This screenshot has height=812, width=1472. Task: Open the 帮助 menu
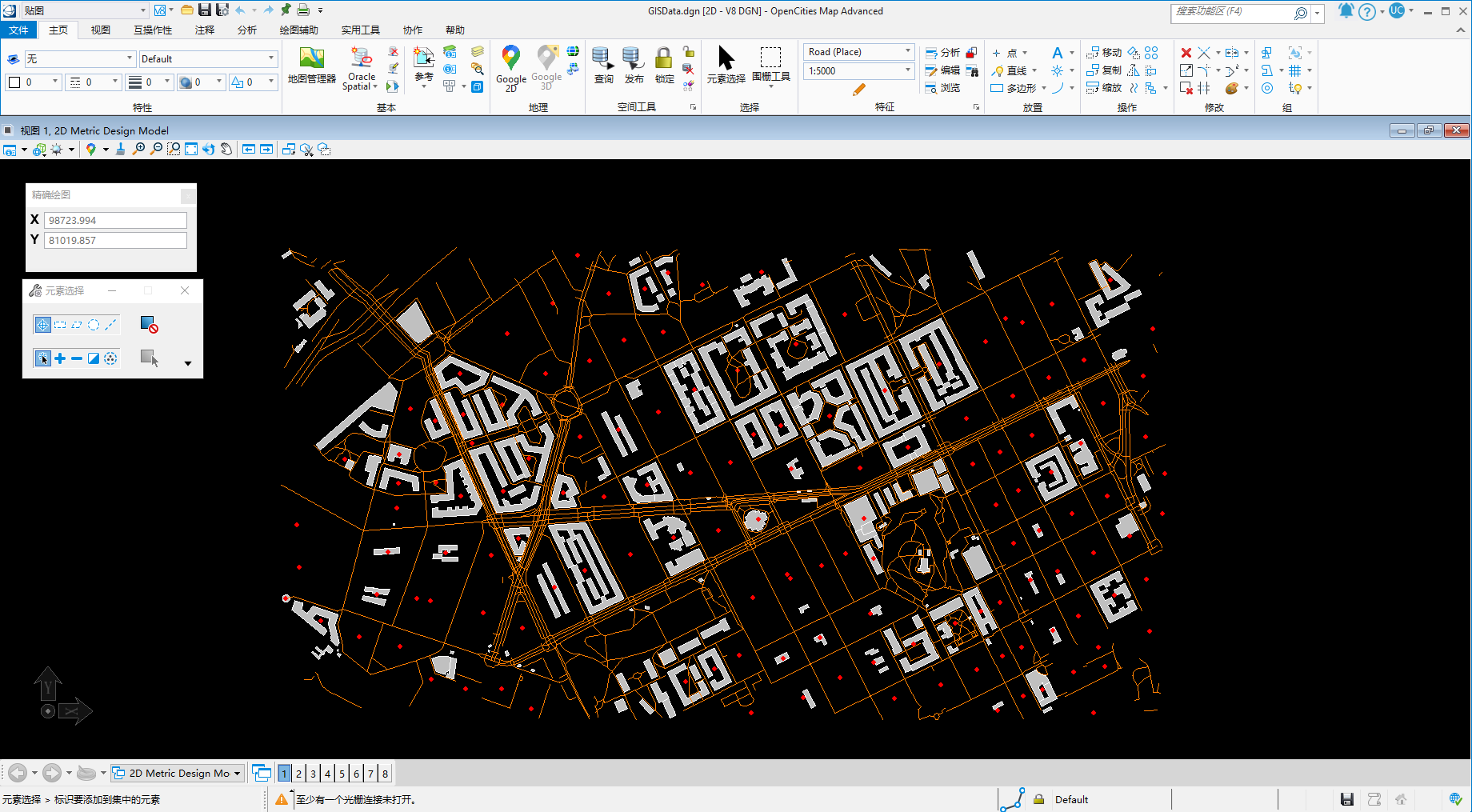[455, 30]
